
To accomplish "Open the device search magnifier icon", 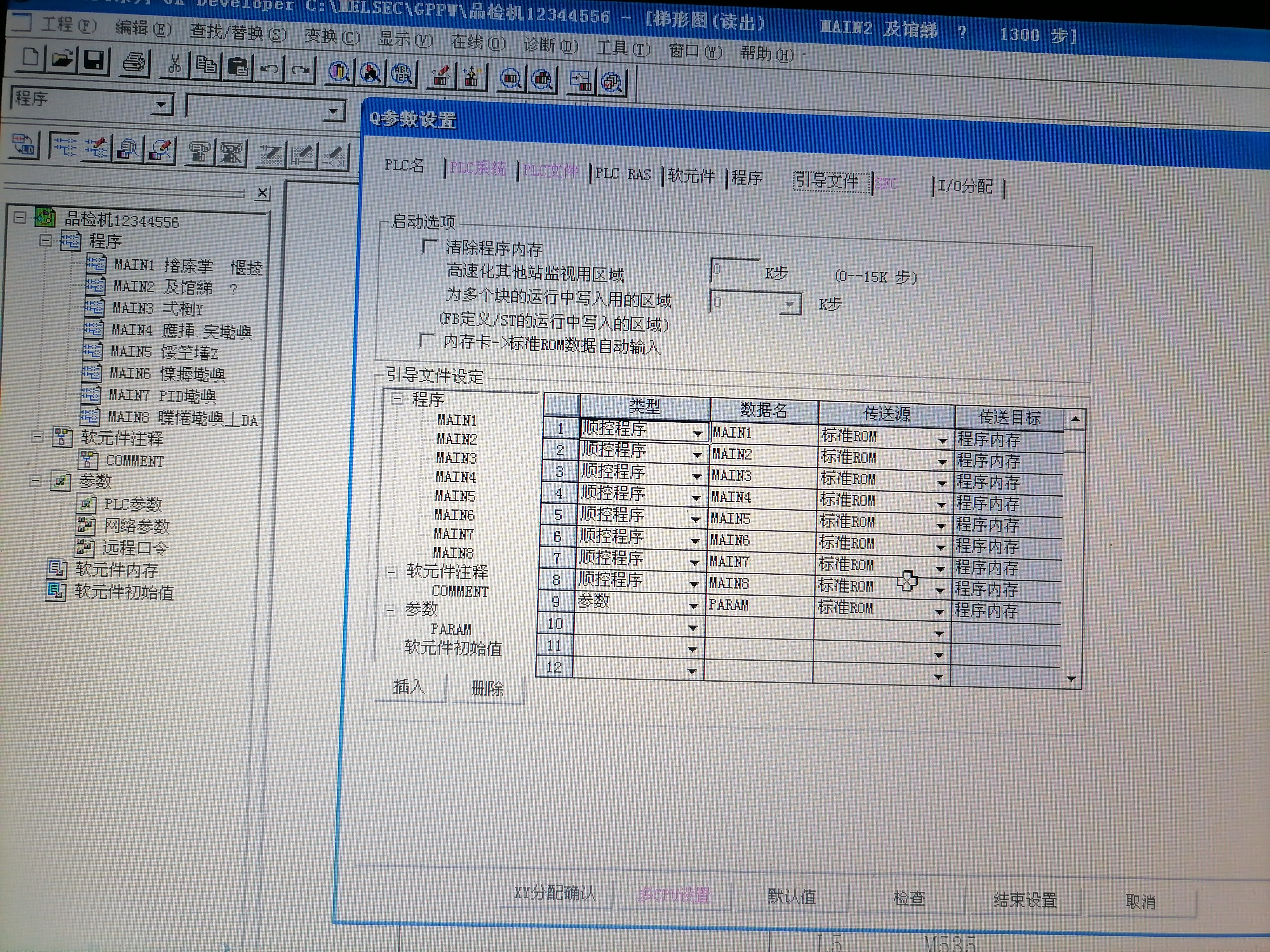I will [x=339, y=72].
